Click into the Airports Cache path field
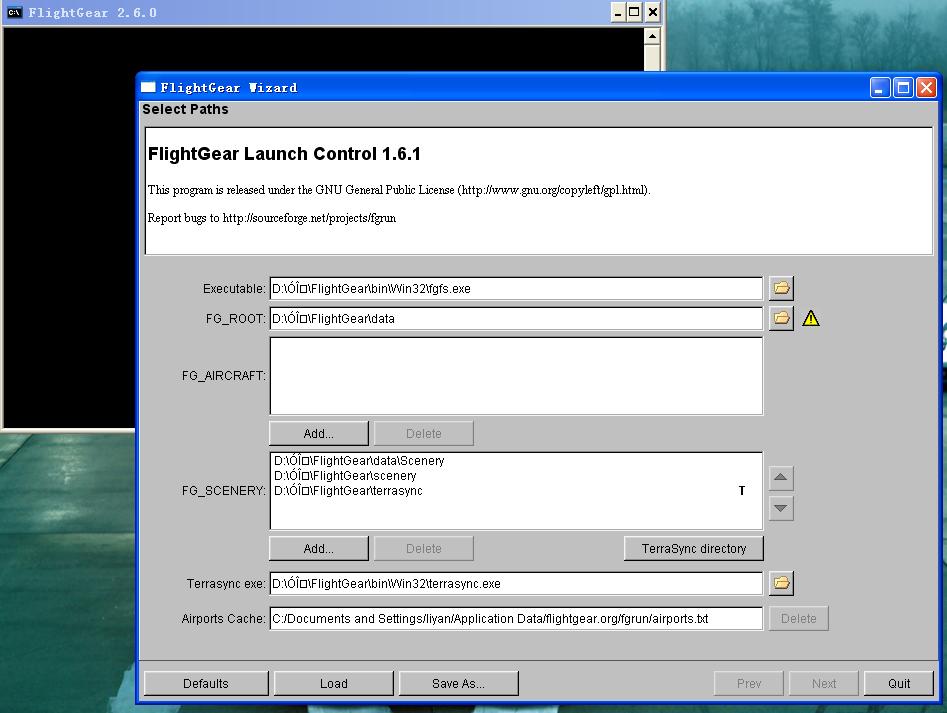This screenshot has height=713, width=947. 516,618
